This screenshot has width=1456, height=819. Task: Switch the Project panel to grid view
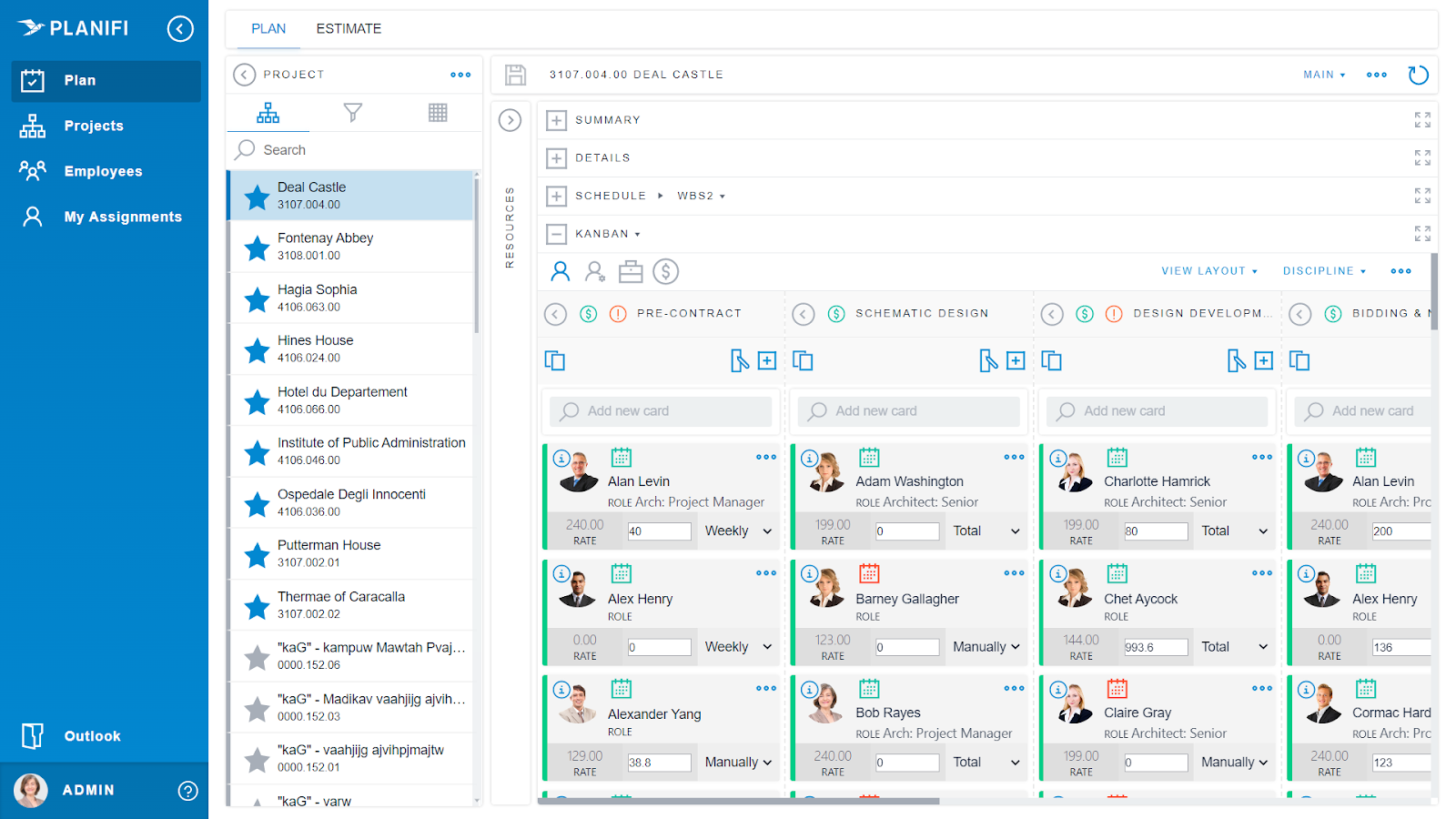[438, 112]
